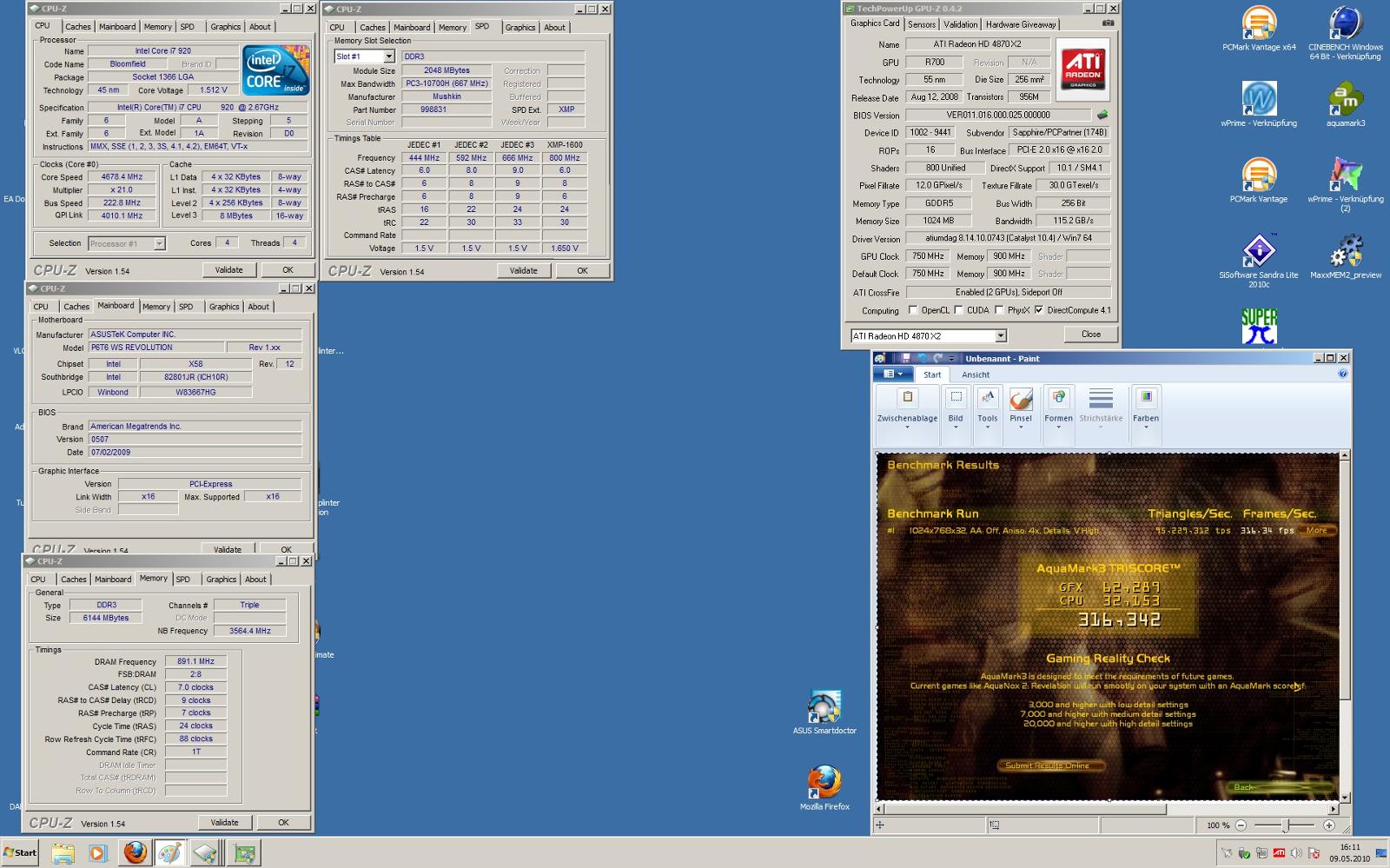Open Slot #1 memory slot dropdown

click(388, 56)
